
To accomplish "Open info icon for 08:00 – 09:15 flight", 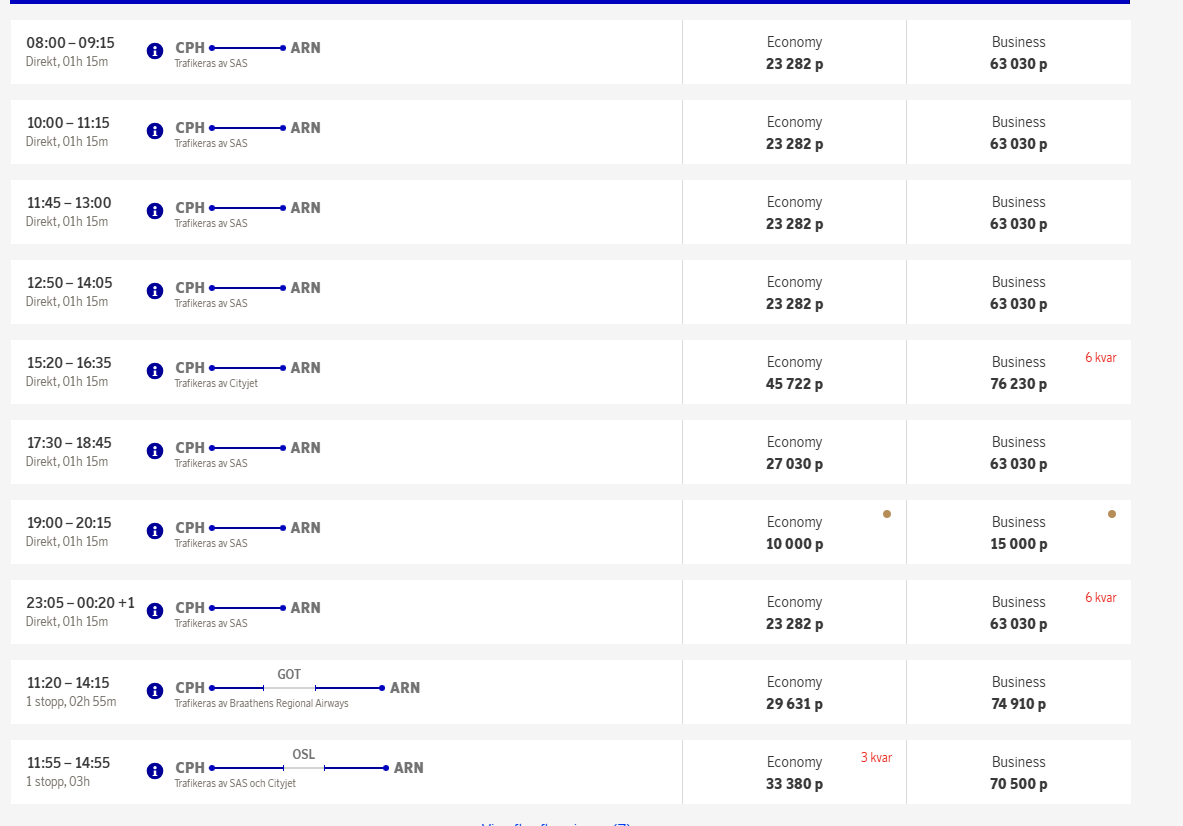I will point(155,51).
